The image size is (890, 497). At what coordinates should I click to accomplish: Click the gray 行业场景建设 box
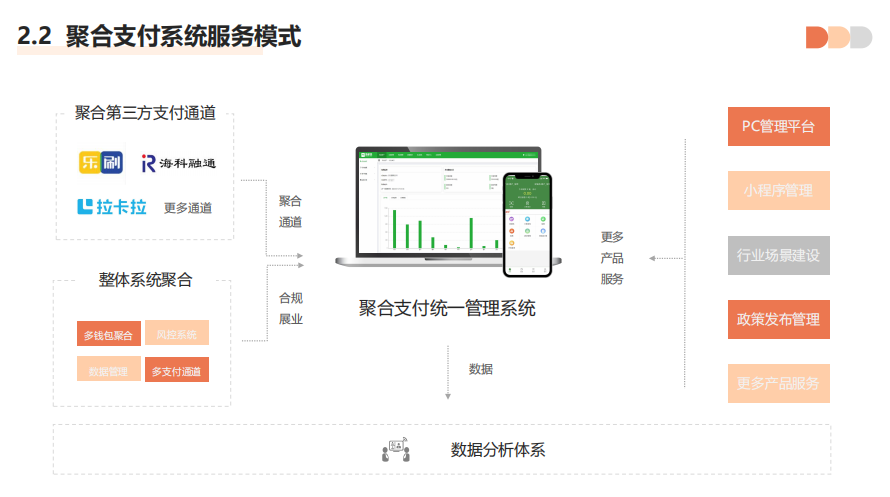pos(778,255)
